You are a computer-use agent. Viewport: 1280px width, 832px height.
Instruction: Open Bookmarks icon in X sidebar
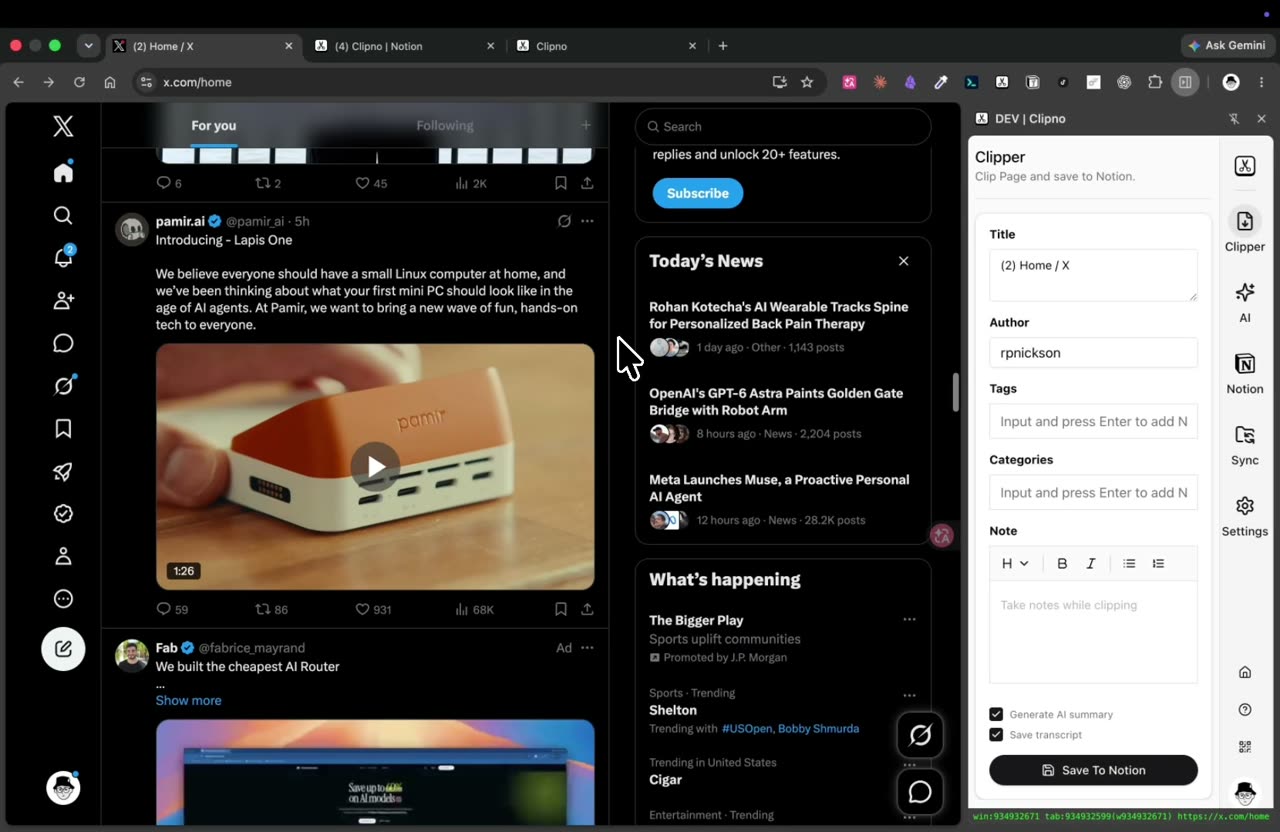point(63,428)
